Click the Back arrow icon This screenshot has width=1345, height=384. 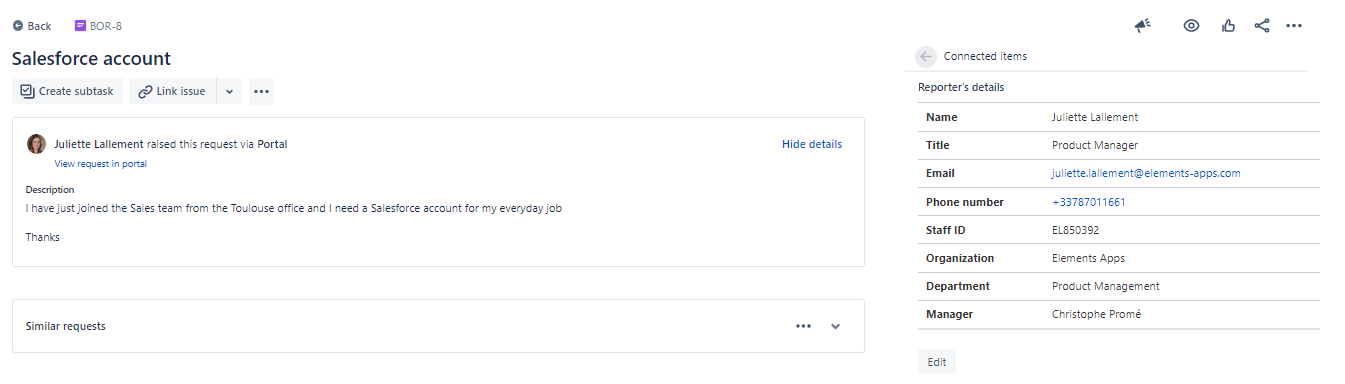[18, 26]
